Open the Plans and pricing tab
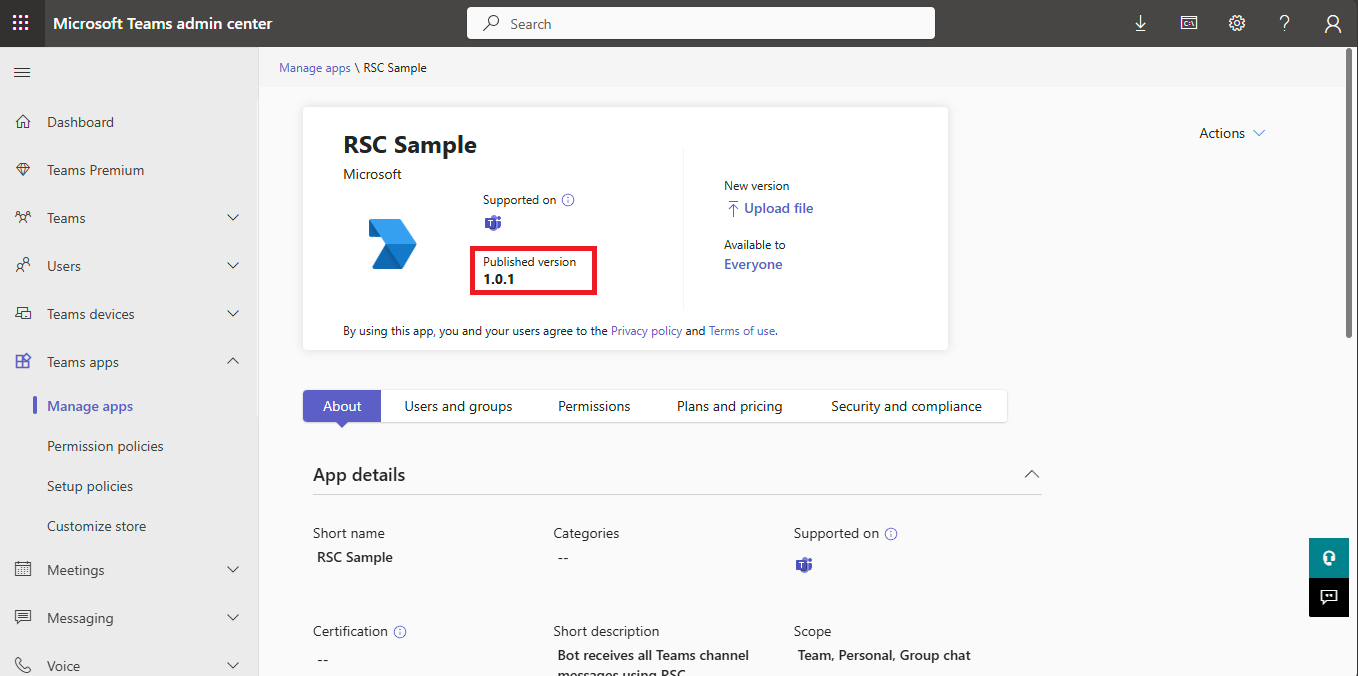Screen dimensions: 1358x676 click(x=729, y=406)
